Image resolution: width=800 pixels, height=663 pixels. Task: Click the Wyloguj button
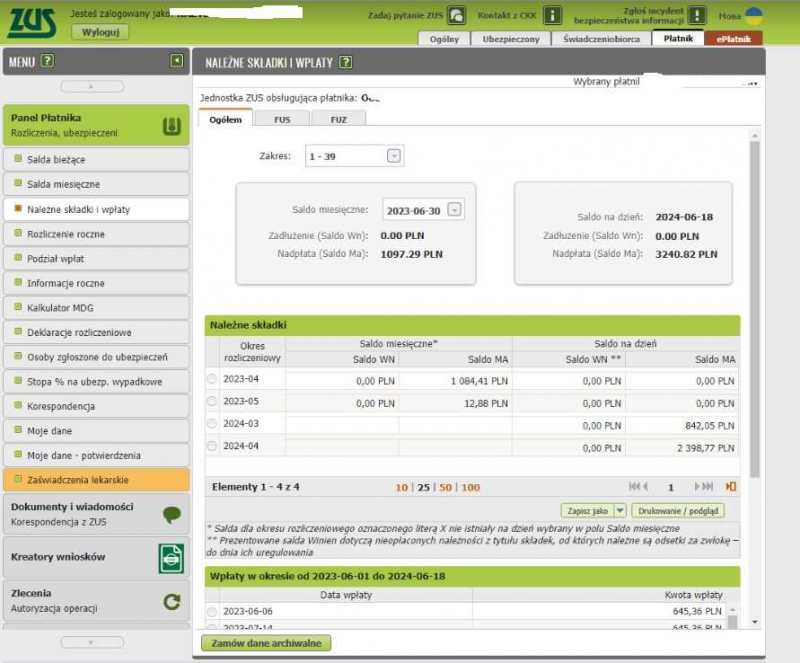click(x=100, y=32)
